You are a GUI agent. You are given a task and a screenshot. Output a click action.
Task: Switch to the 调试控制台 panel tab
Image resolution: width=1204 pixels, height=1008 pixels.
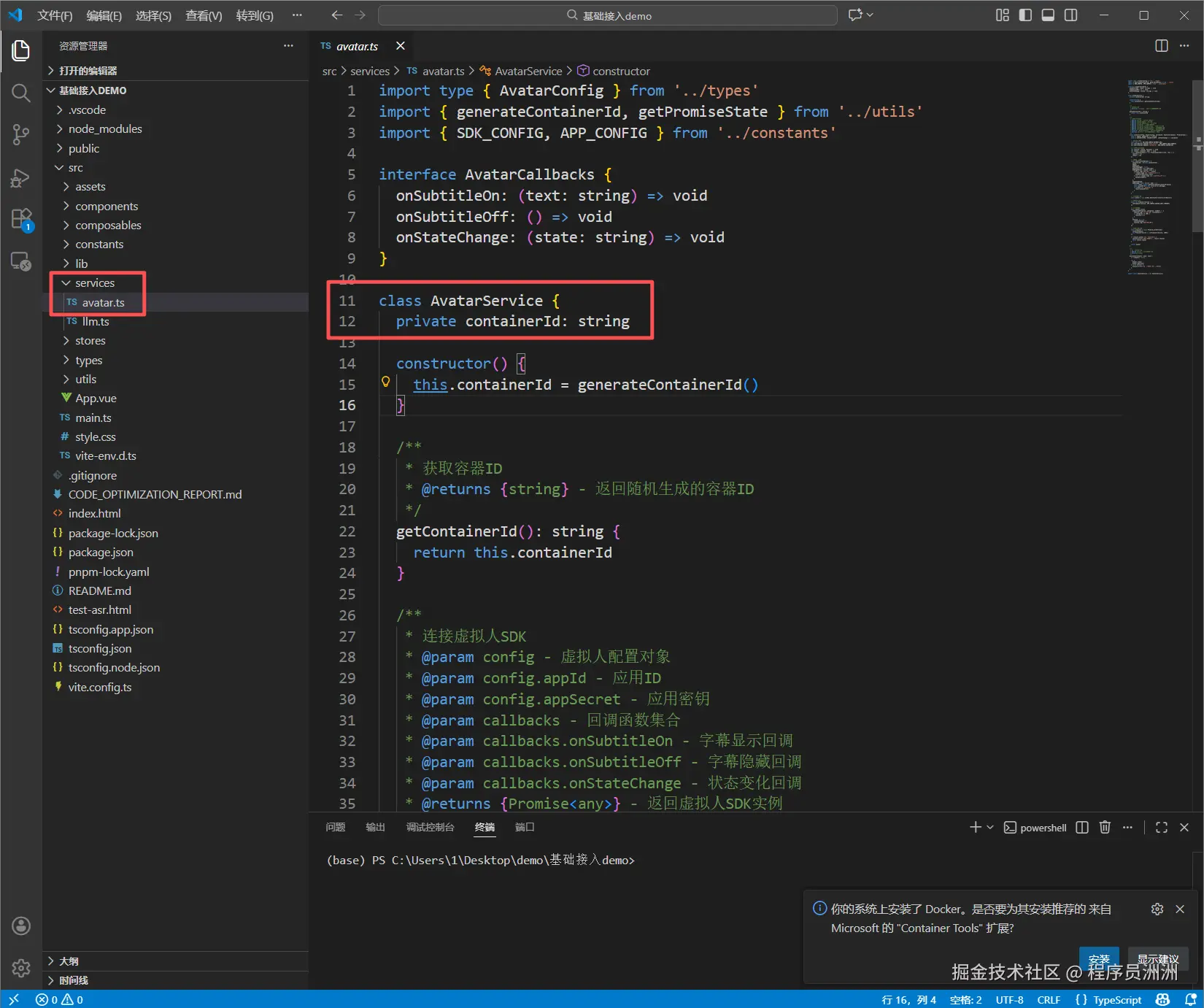click(x=430, y=827)
